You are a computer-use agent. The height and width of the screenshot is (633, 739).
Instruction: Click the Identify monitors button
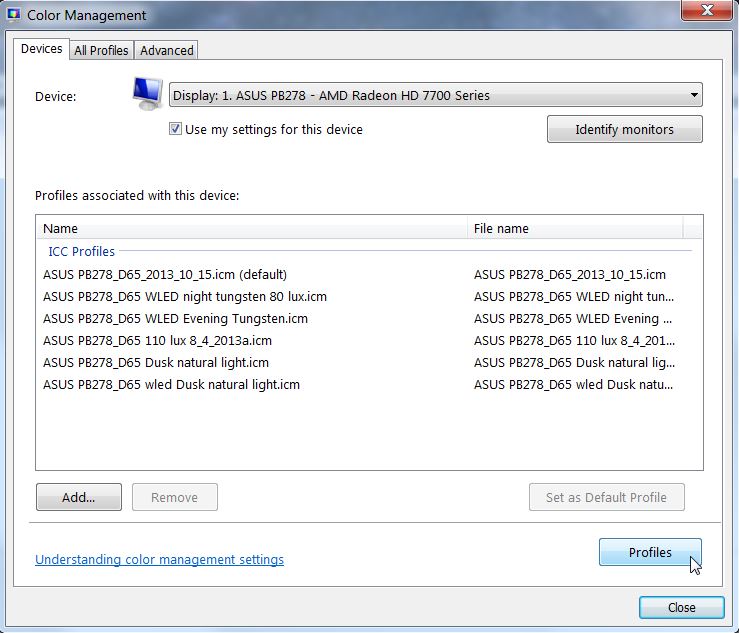[624, 129]
